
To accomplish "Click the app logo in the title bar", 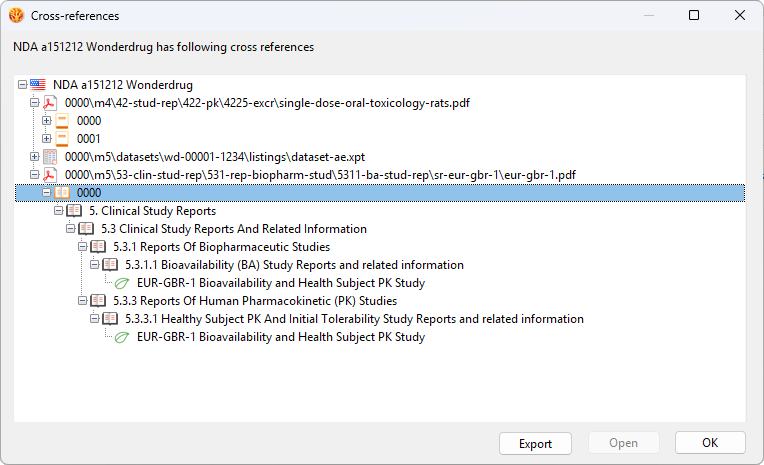I will pos(16,16).
